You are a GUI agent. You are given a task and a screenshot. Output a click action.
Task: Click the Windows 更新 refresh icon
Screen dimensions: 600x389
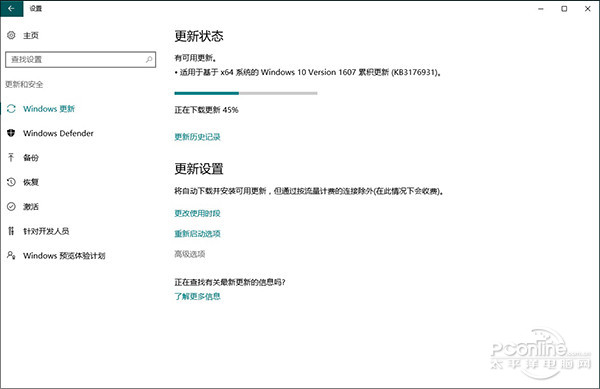(x=11, y=109)
